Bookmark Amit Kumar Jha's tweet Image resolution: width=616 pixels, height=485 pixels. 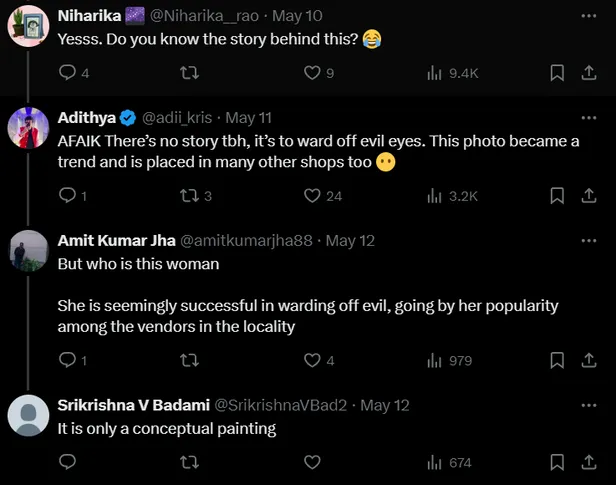(557, 360)
